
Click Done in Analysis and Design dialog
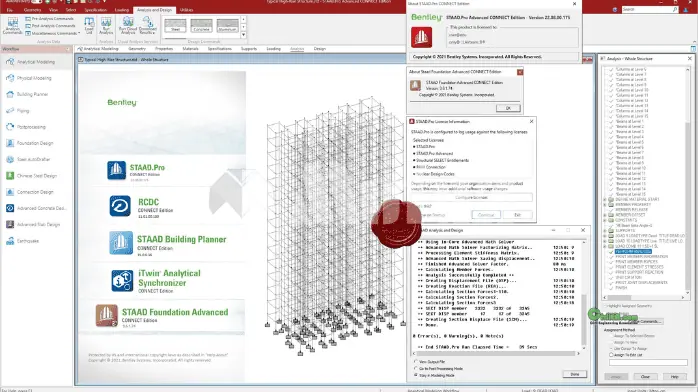point(575,374)
